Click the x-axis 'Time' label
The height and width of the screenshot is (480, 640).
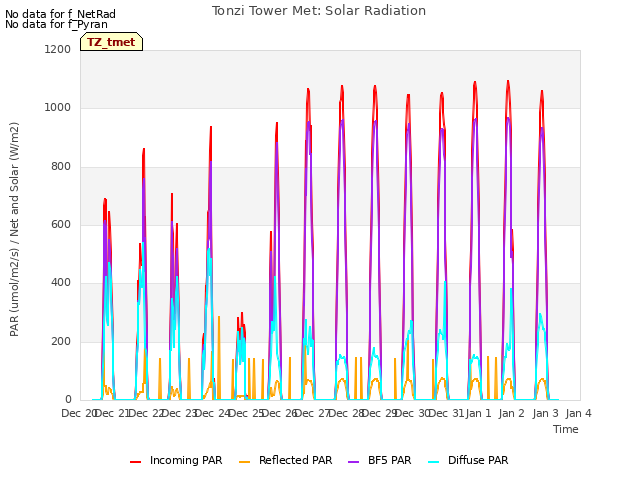click(x=566, y=429)
